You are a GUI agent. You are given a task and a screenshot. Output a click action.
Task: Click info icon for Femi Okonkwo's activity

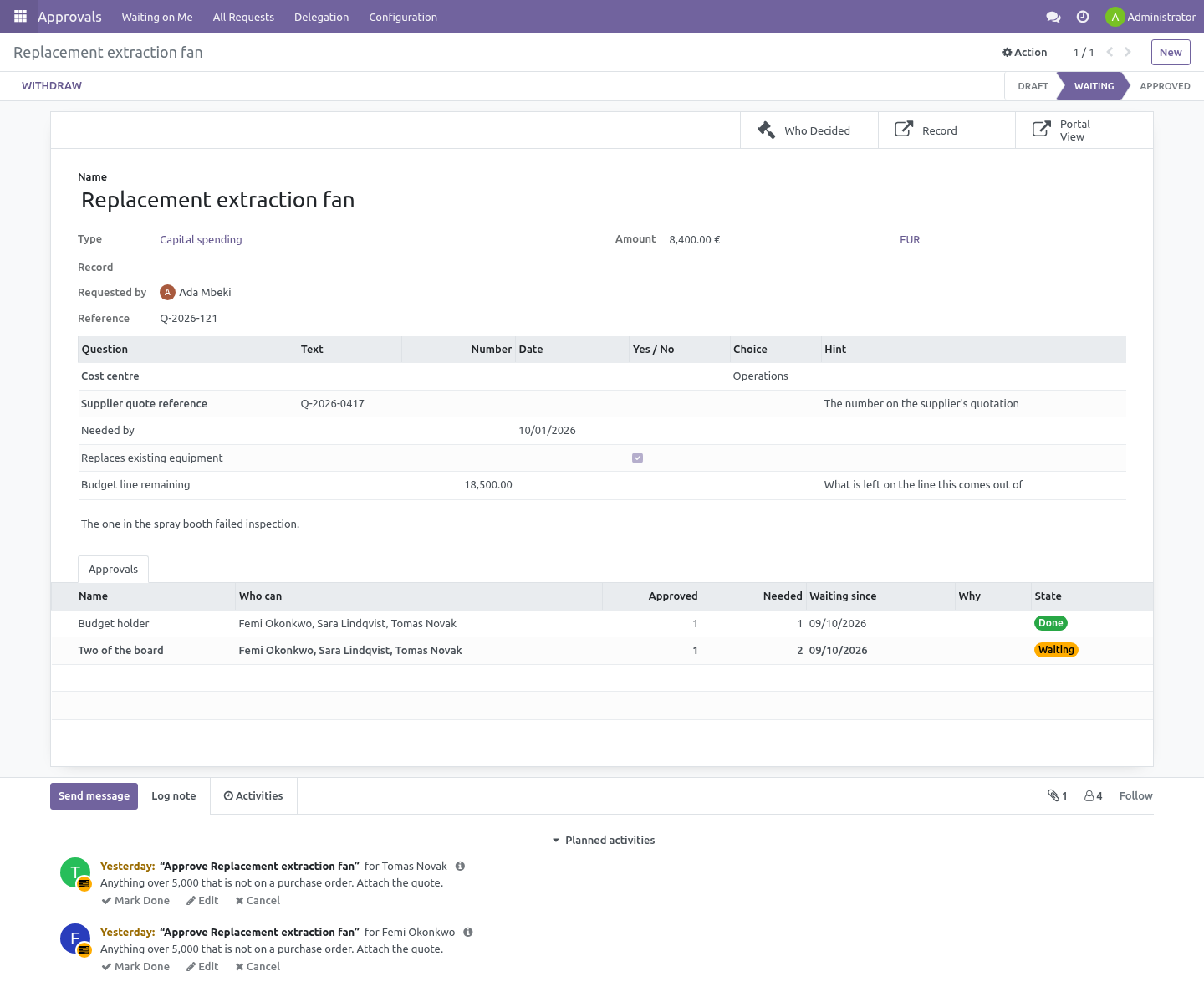468,932
